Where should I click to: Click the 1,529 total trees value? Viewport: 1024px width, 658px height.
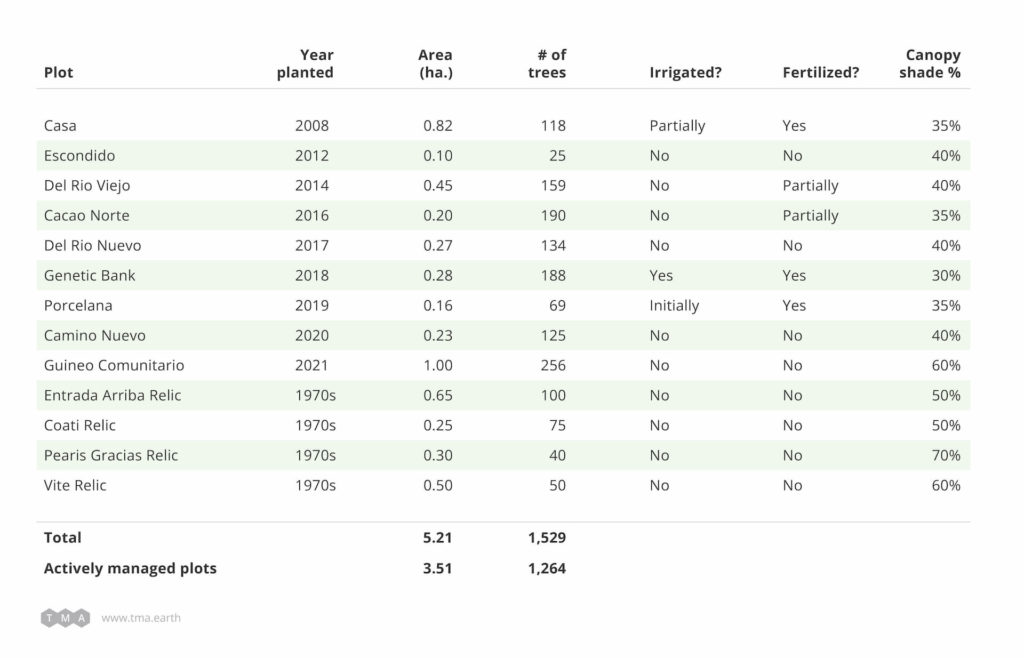pyautogui.click(x=547, y=537)
